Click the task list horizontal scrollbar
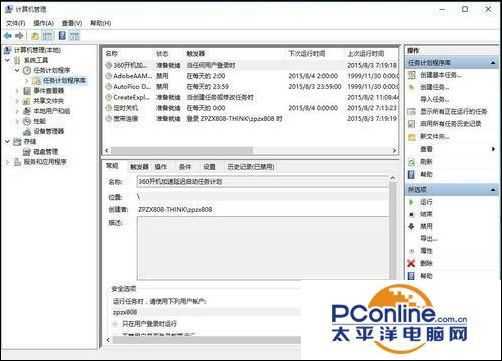 click(251, 150)
